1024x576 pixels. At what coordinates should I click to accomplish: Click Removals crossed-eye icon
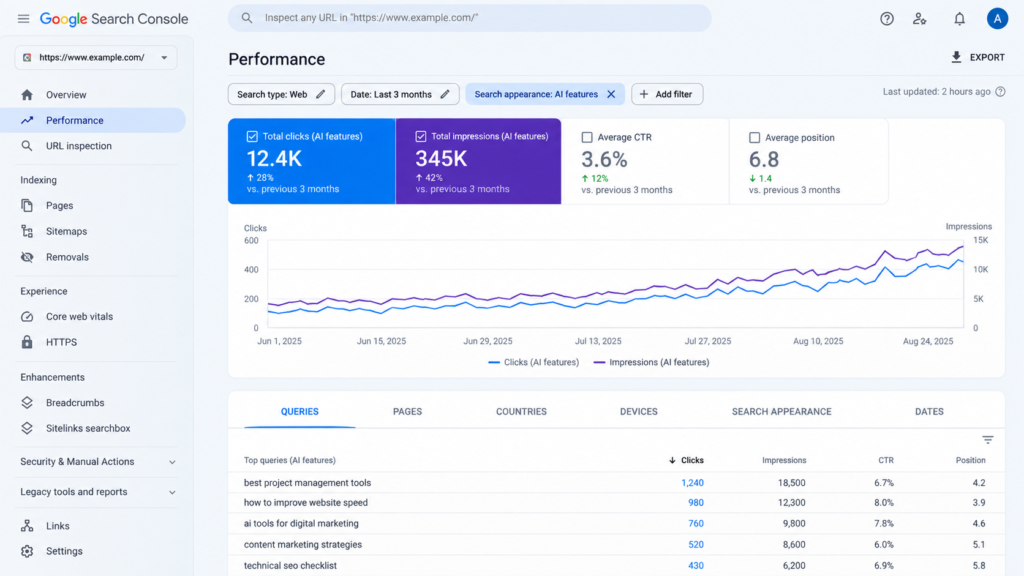[x=27, y=257]
